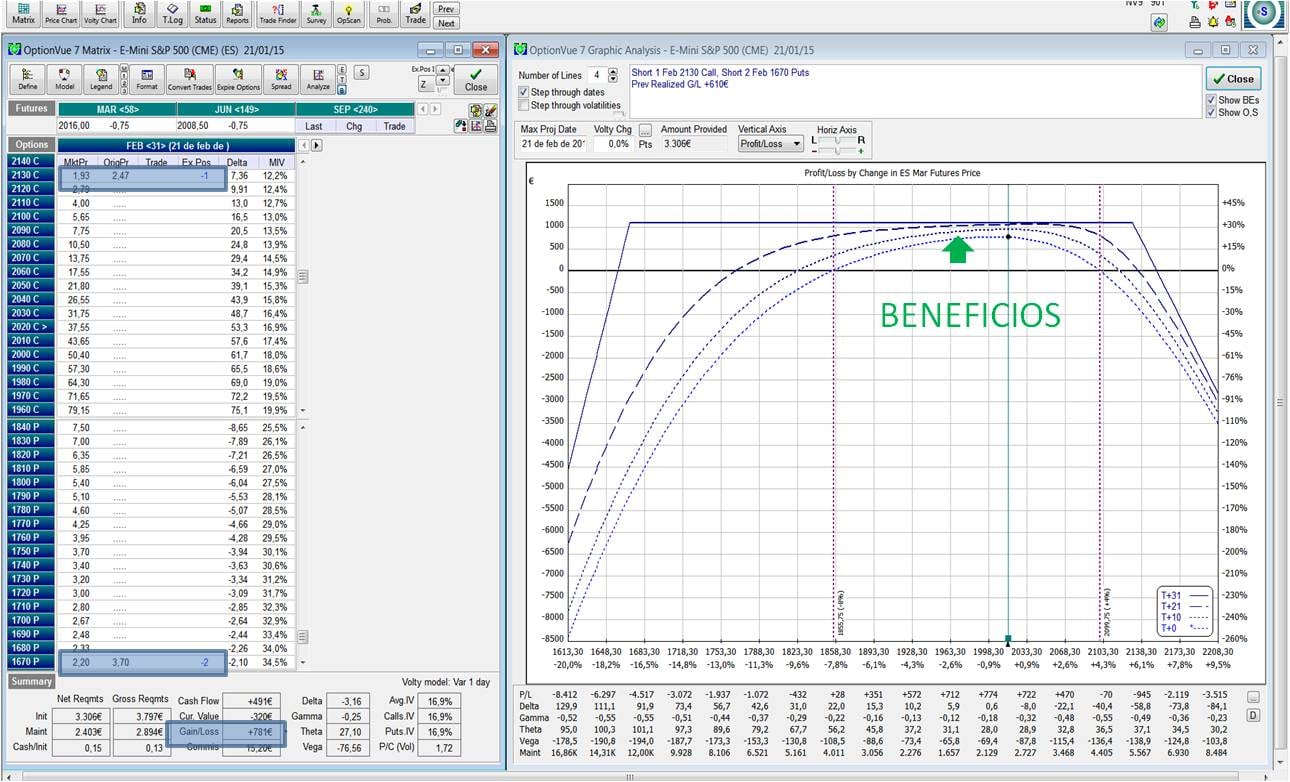Adjust the Horiz Axis L-R slider

838,140
